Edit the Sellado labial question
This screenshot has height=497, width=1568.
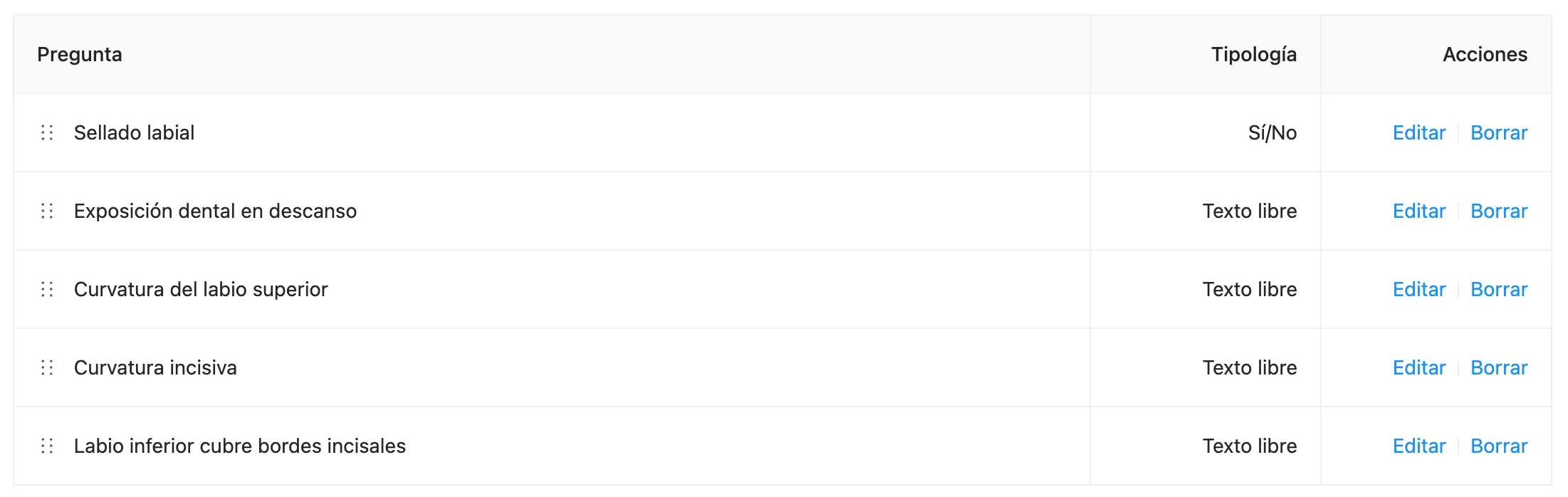tap(1418, 132)
